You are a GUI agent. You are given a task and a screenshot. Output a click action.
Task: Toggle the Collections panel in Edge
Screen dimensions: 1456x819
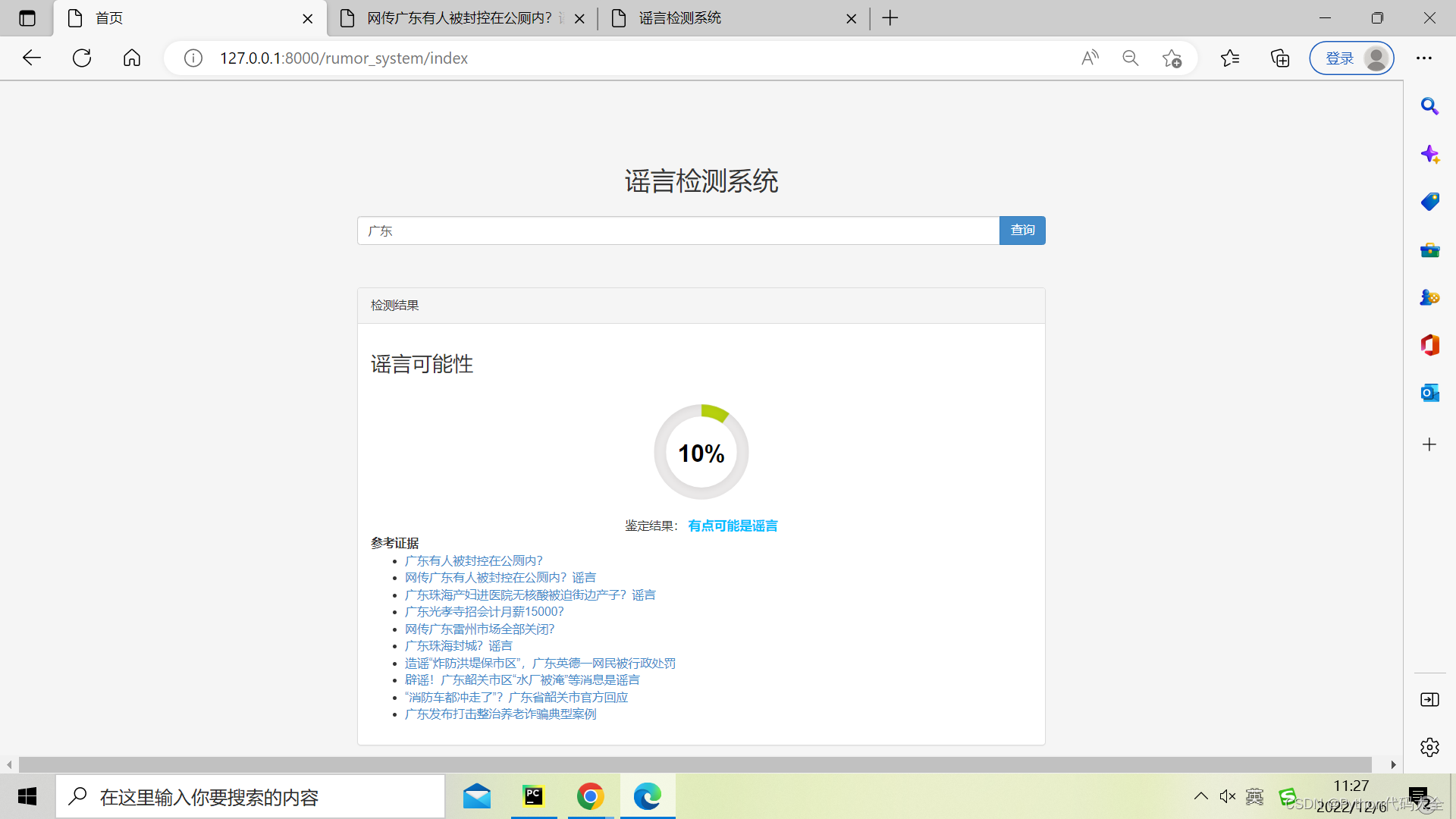1279,58
